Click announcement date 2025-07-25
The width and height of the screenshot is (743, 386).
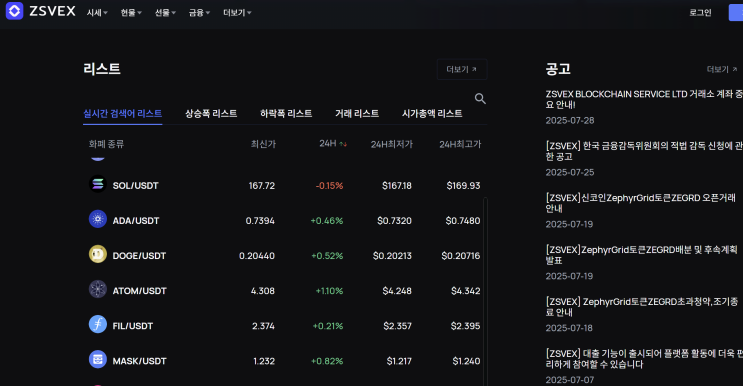click(570, 172)
